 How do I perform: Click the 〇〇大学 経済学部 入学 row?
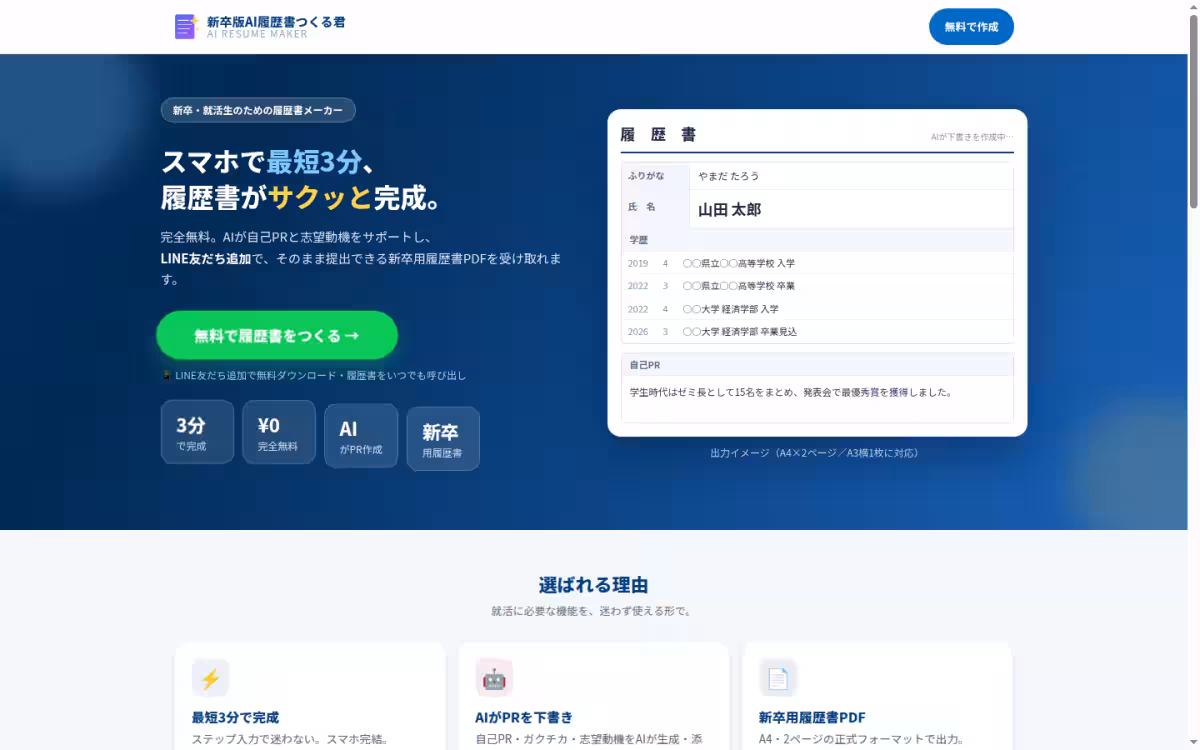(817, 309)
